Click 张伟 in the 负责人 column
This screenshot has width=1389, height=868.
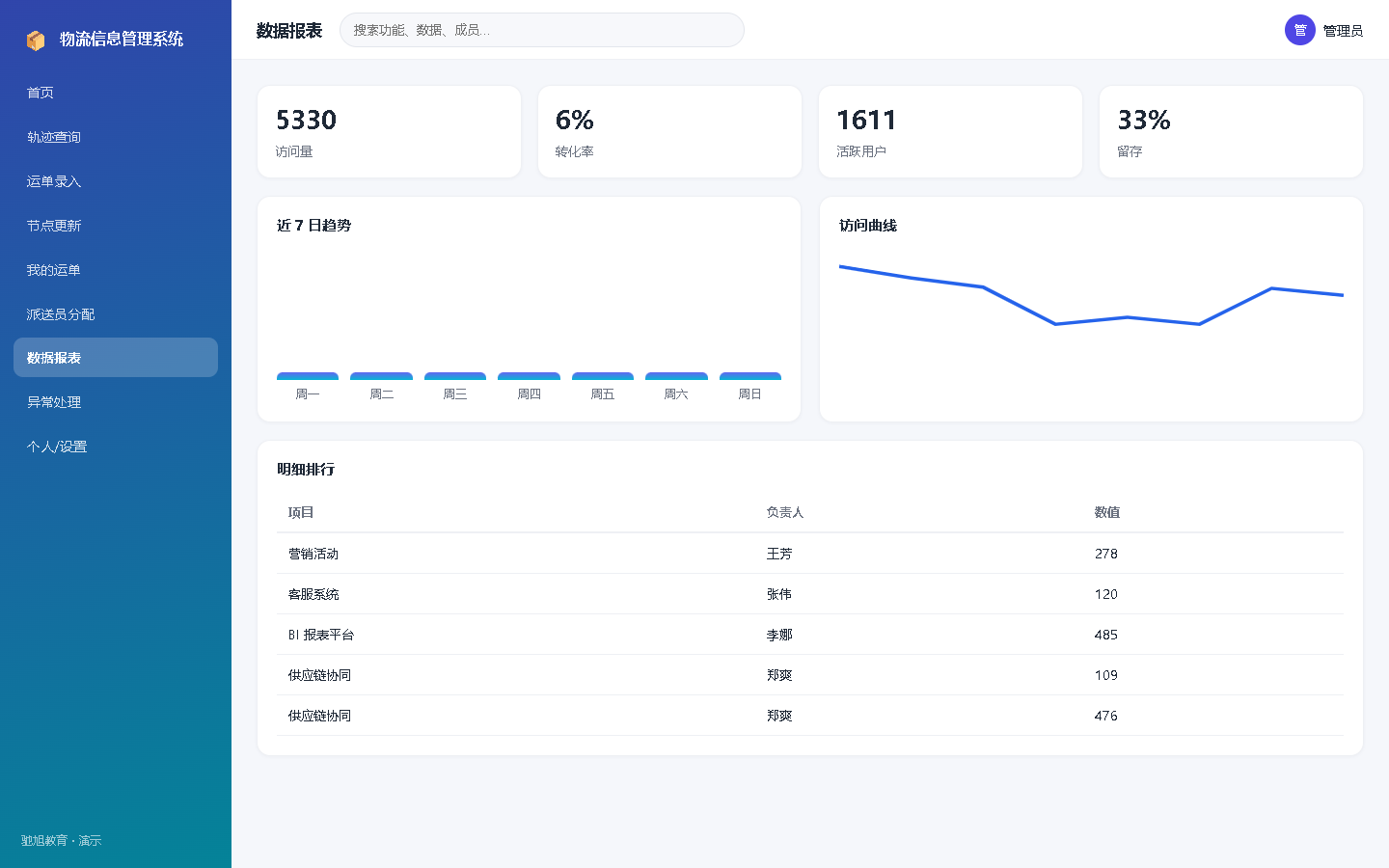[x=779, y=594]
